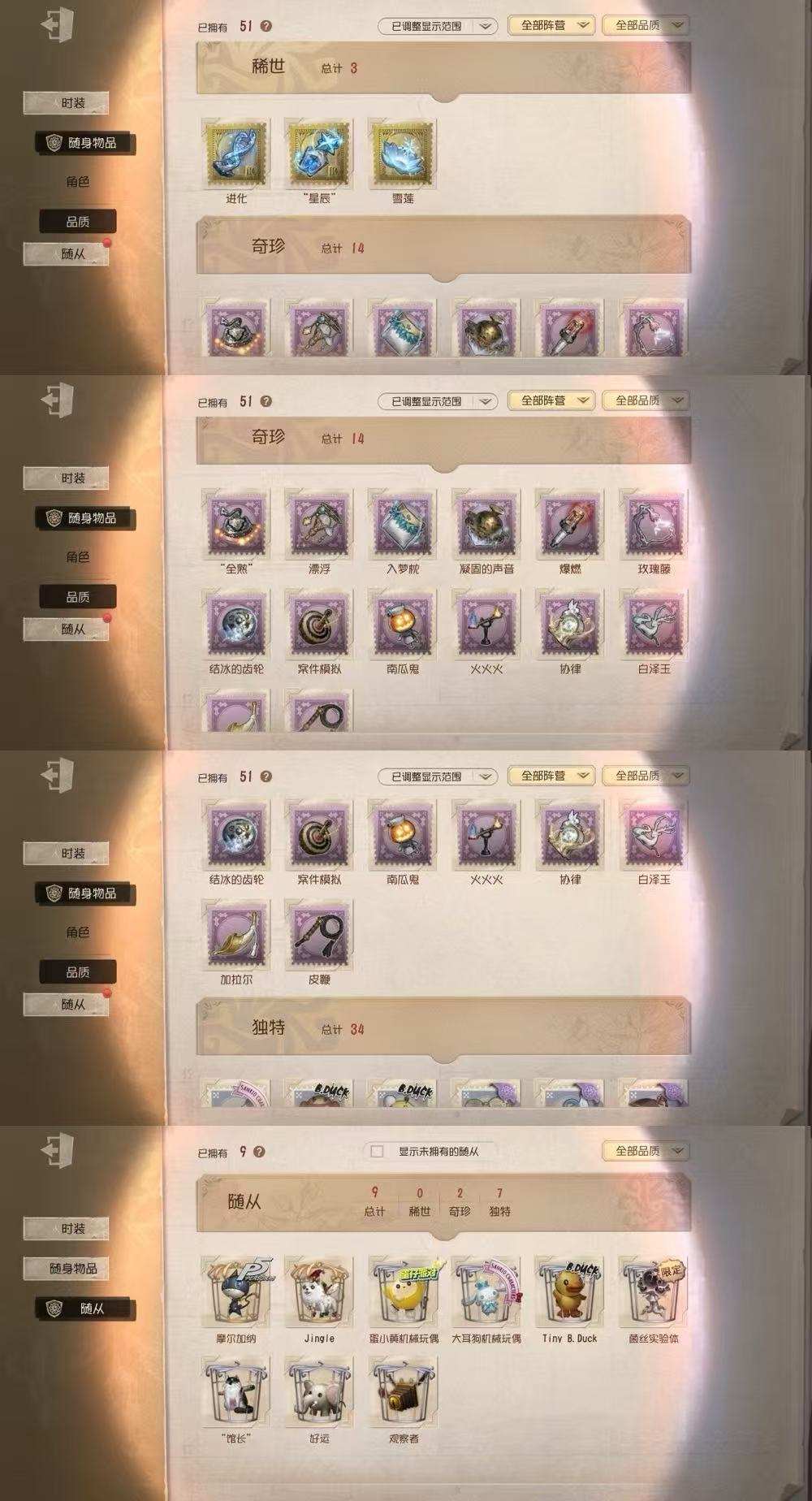Enable the 显示未拥有的随从 checkbox
The height and width of the screenshot is (1501, 812).
coord(377,1151)
